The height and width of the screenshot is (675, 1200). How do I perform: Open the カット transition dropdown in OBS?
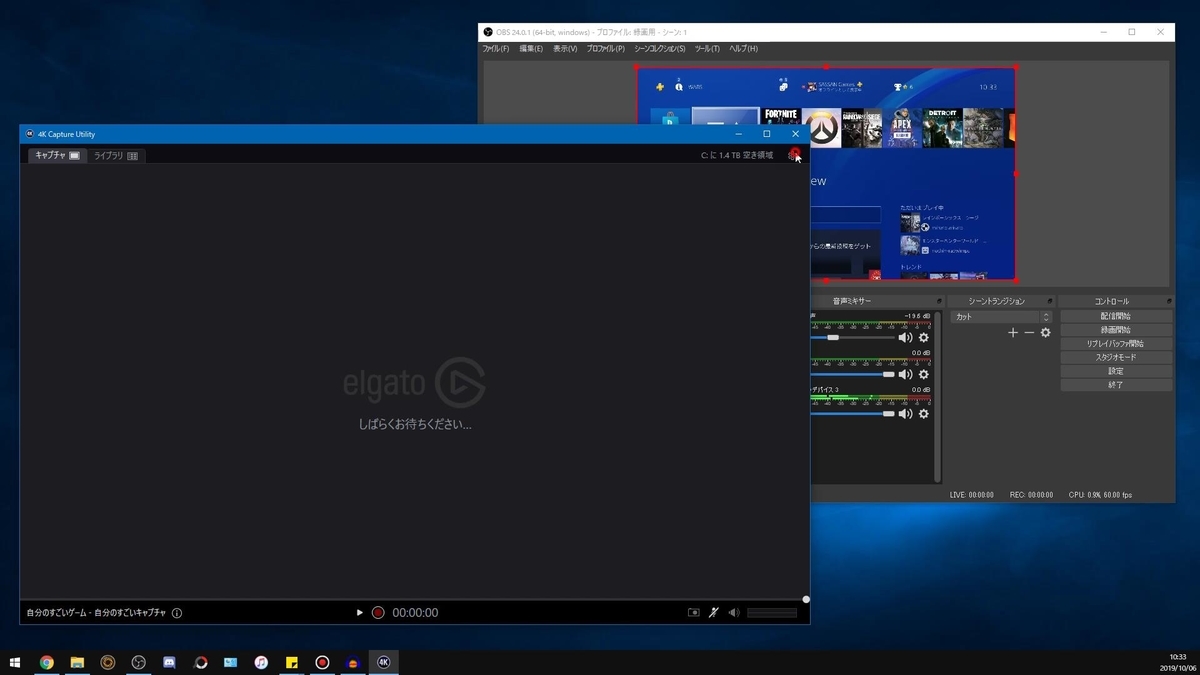(x=1001, y=317)
